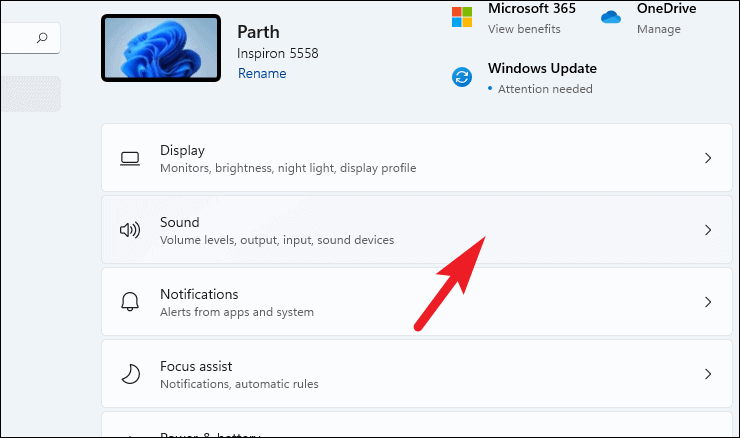Open Notifications title text
This screenshot has width=740, height=438.
(199, 295)
